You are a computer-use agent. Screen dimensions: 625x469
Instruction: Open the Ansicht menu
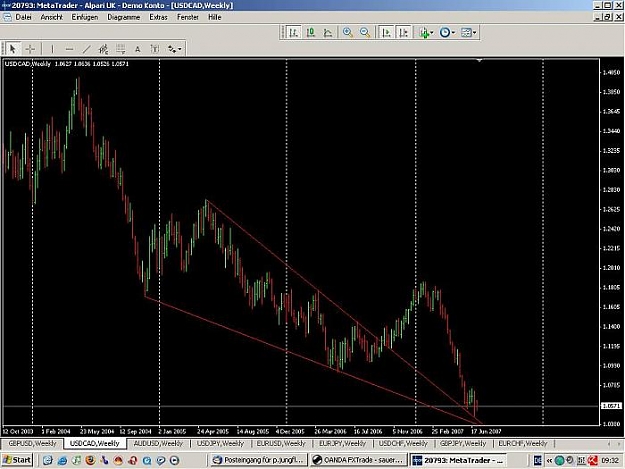point(51,17)
